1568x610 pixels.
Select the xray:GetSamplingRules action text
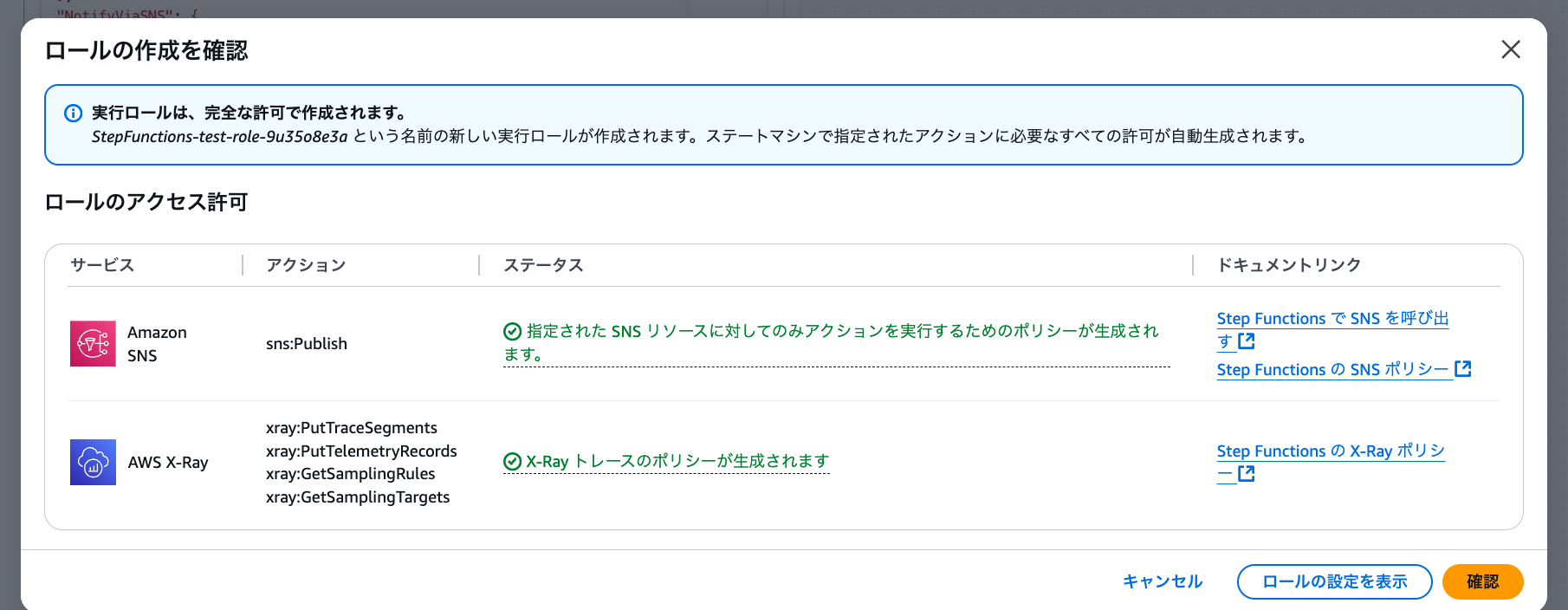tap(351, 474)
